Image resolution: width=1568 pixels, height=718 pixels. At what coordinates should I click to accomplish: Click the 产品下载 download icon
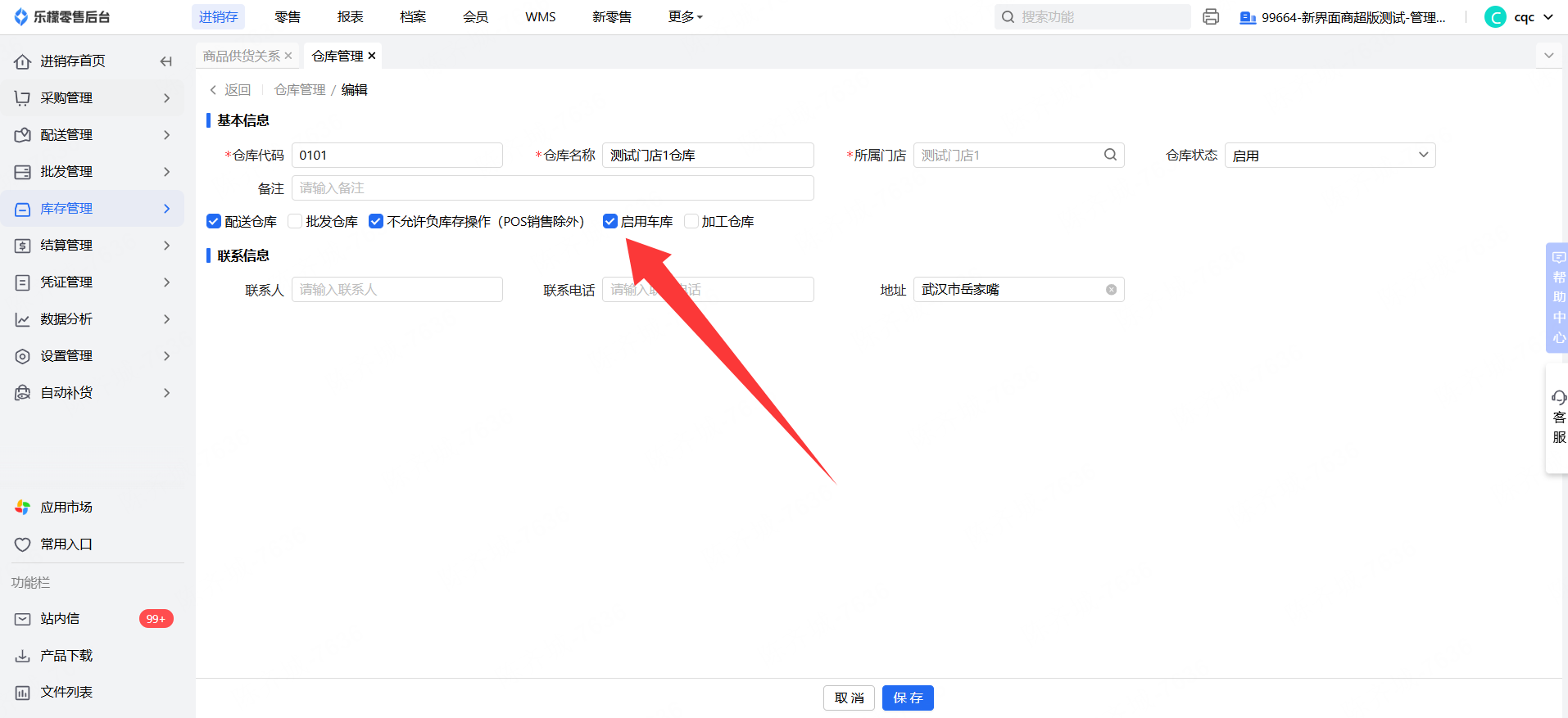(x=23, y=656)
